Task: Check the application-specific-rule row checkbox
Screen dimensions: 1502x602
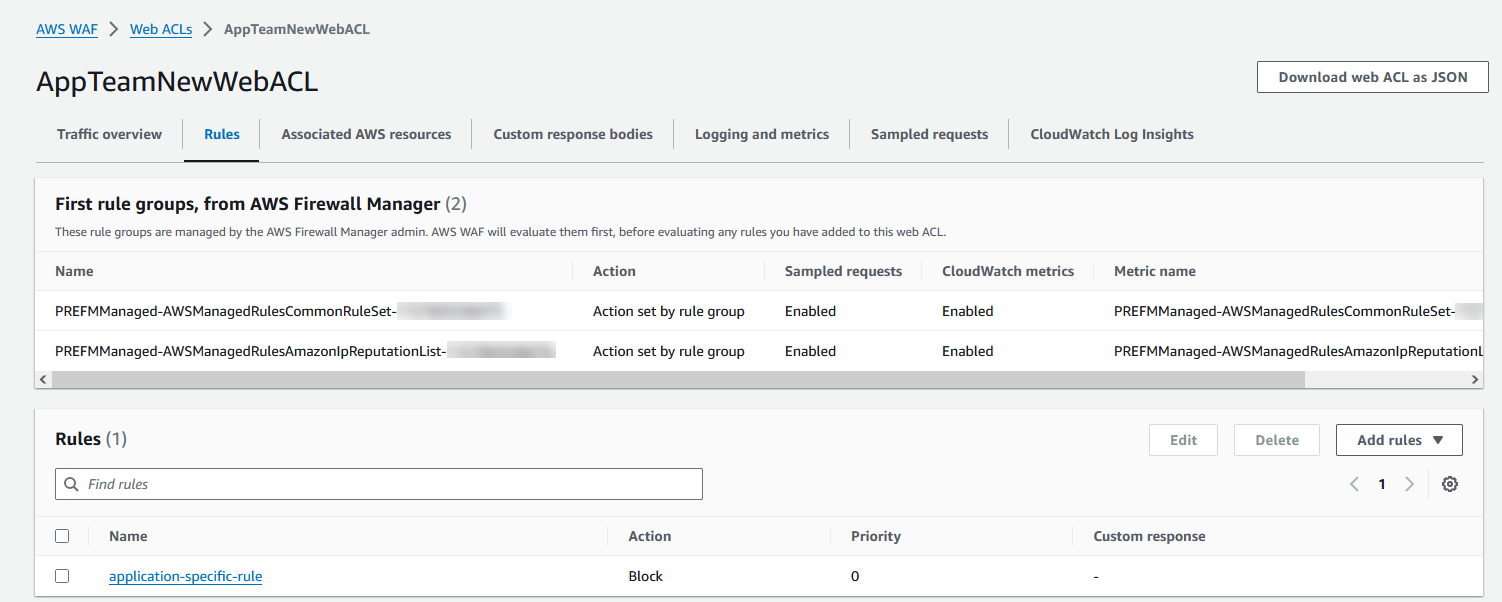Action: point(62,576)
